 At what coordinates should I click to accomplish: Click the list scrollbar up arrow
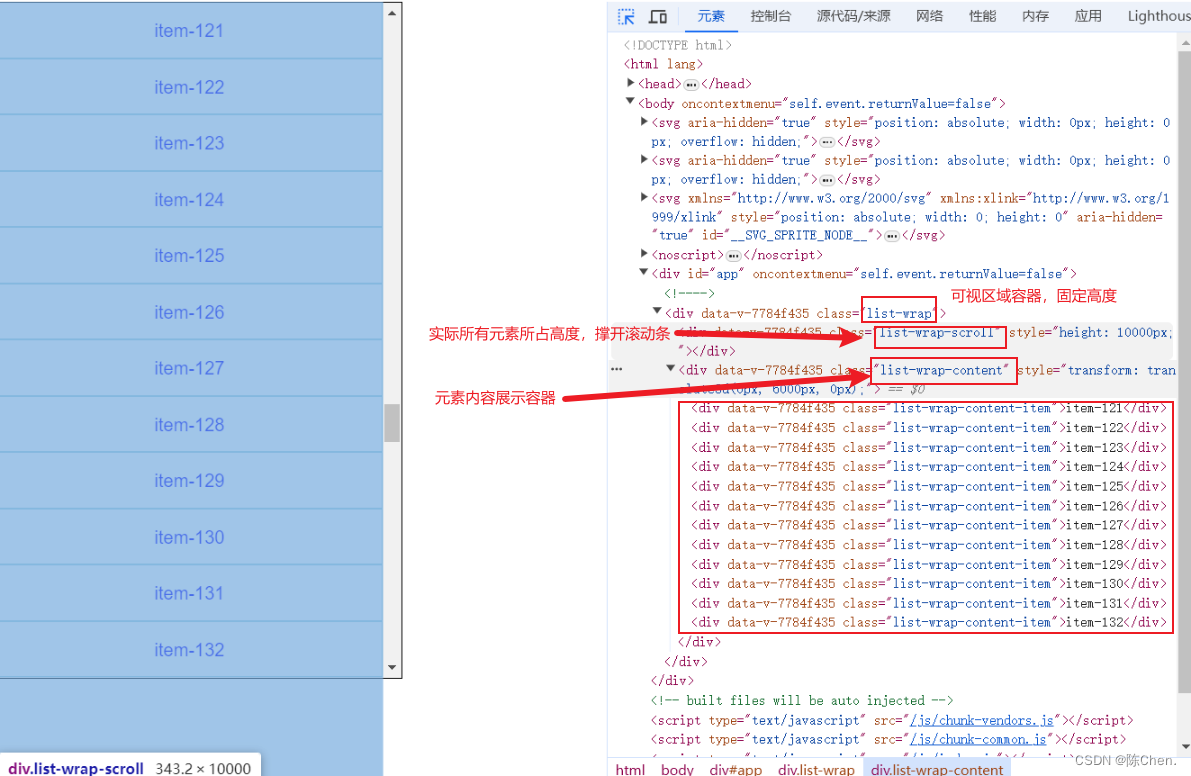[392, 13]
